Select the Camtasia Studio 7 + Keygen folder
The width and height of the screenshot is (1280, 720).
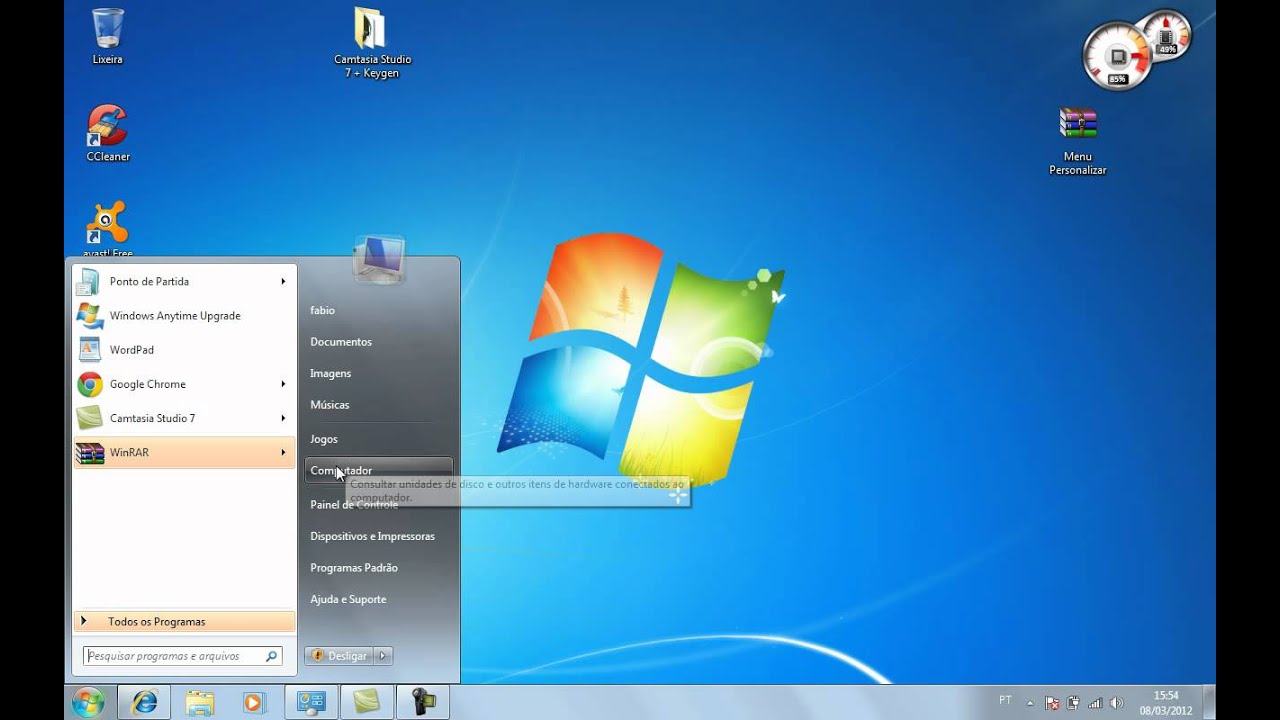372,44
